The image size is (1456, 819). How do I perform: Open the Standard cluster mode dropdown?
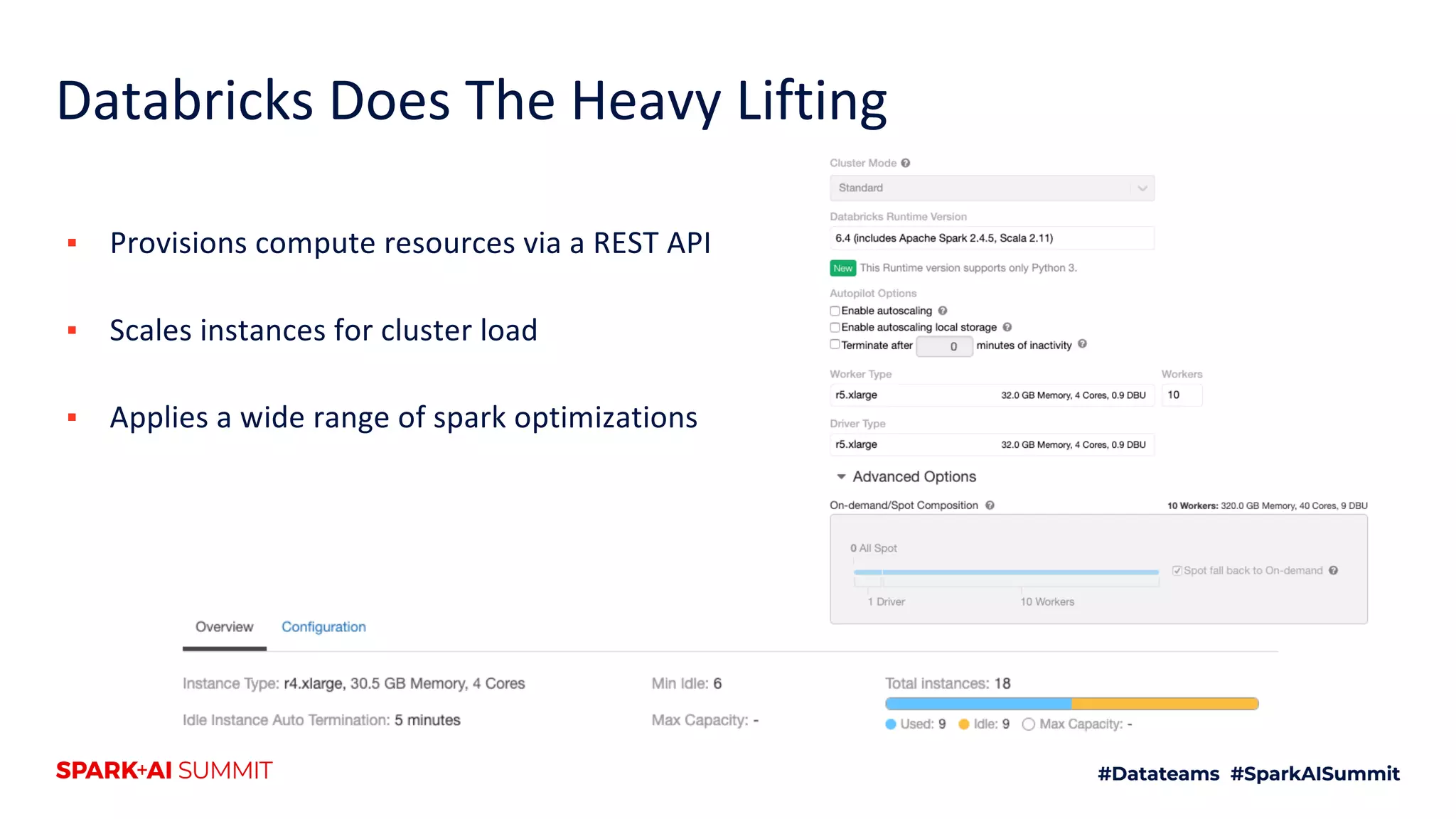[x=992, y=188]
